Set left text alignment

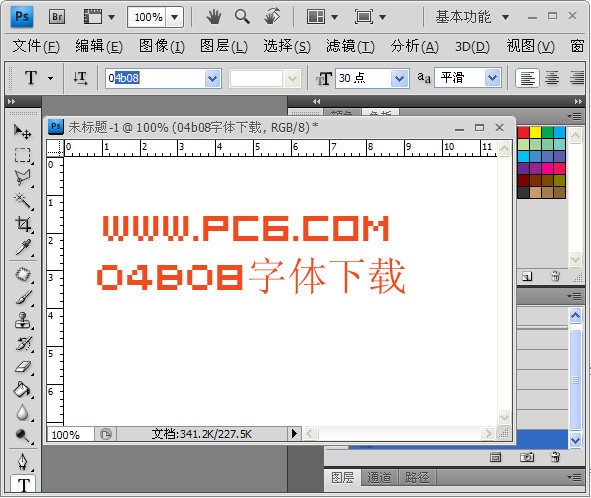coord(527,78)
